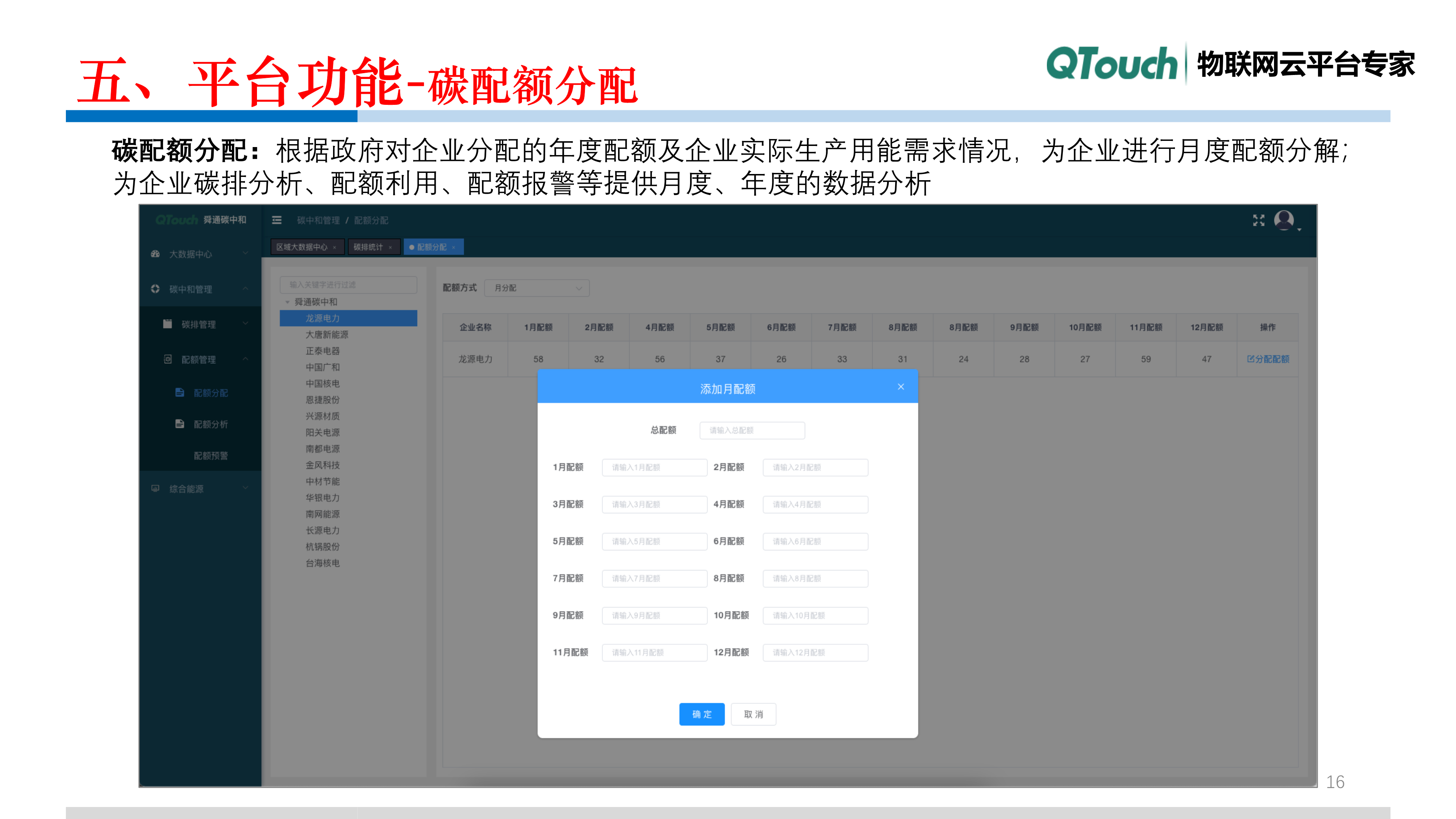Click the fullscreen expand icon in top bar
The height and width of the screenshot is (819, 1456).
pyautogui.click(x=1259, y=221)
